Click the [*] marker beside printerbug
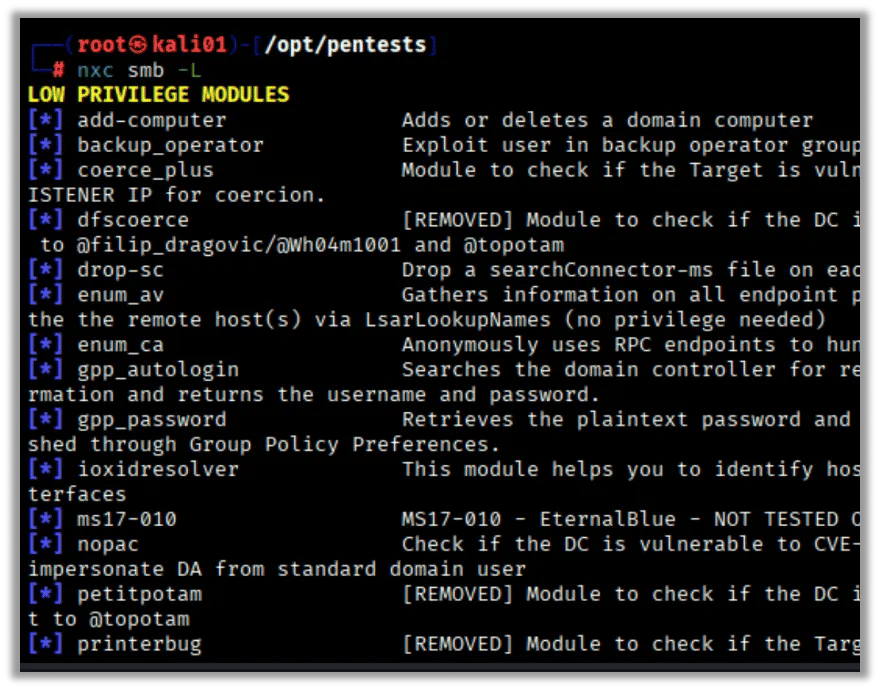Image resolution: width=880 pixels, height=690 pixels. pyautogui.click(x=45, y=643)
